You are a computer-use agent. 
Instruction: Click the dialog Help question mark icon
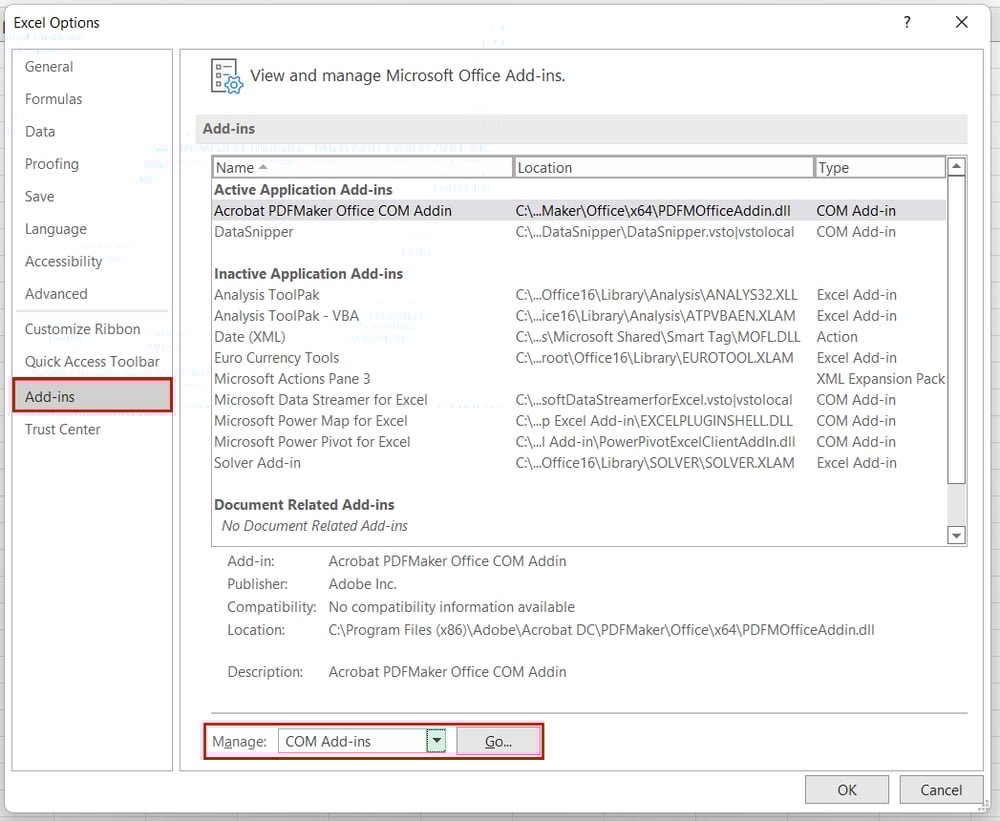907,22
